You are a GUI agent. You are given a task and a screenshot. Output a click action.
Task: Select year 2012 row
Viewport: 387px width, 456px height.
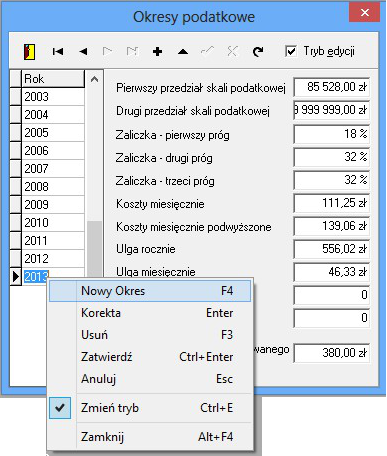(x=53, y=259)
